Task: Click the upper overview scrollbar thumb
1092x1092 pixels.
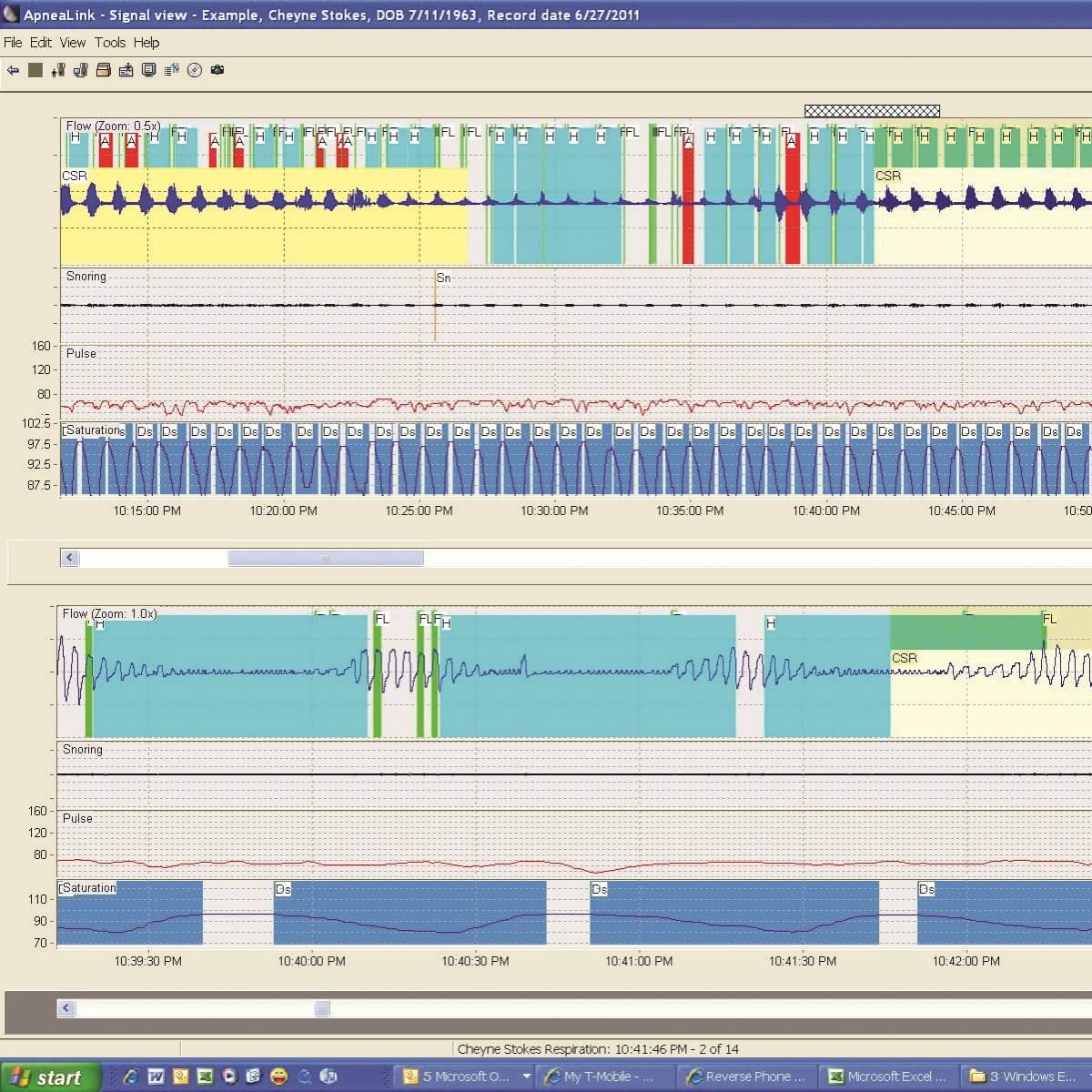Action: coord(325,558)
